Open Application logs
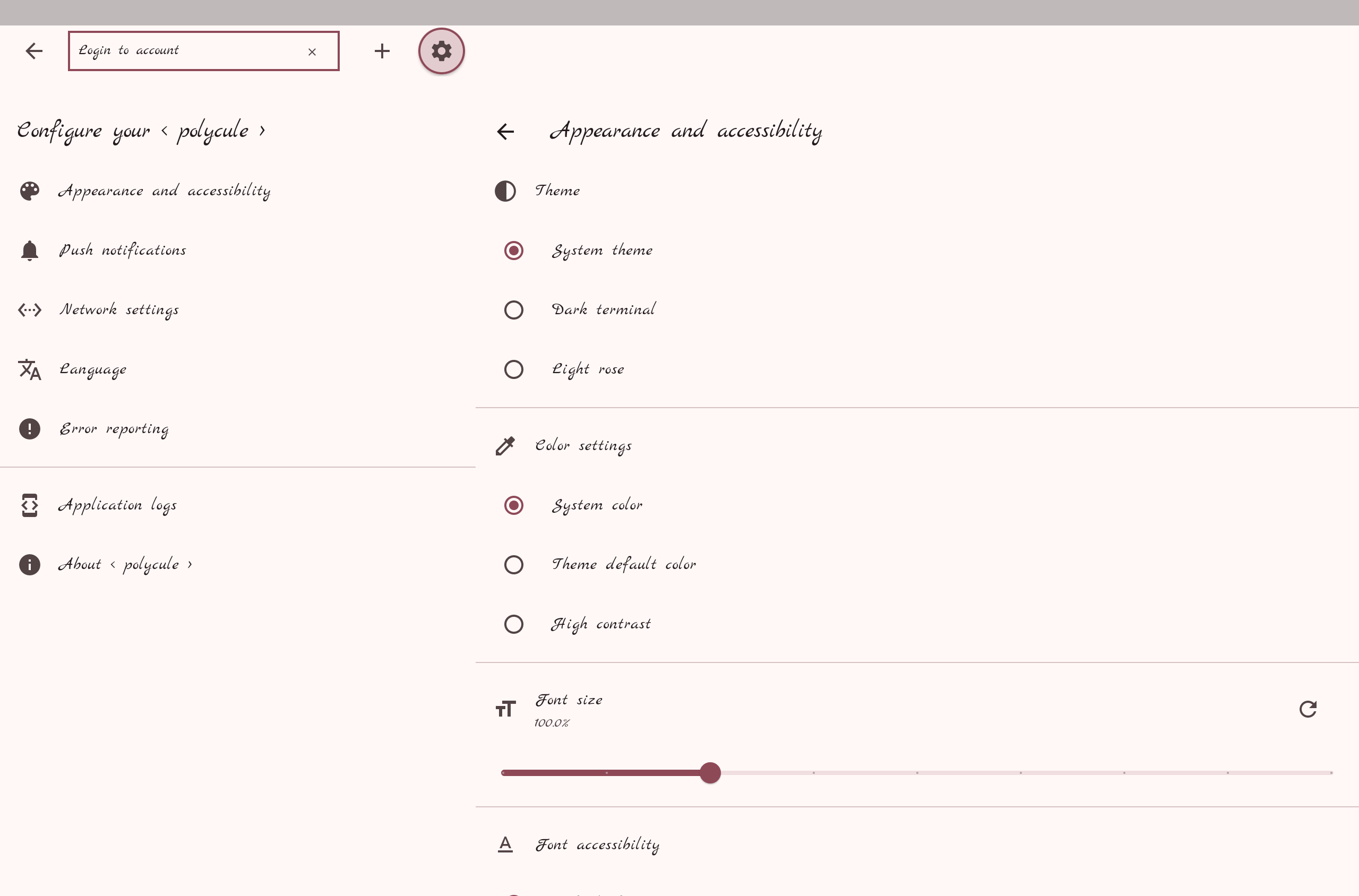Image resolution: width=1359 pixels, height=896 pixels. coord(117,505)
